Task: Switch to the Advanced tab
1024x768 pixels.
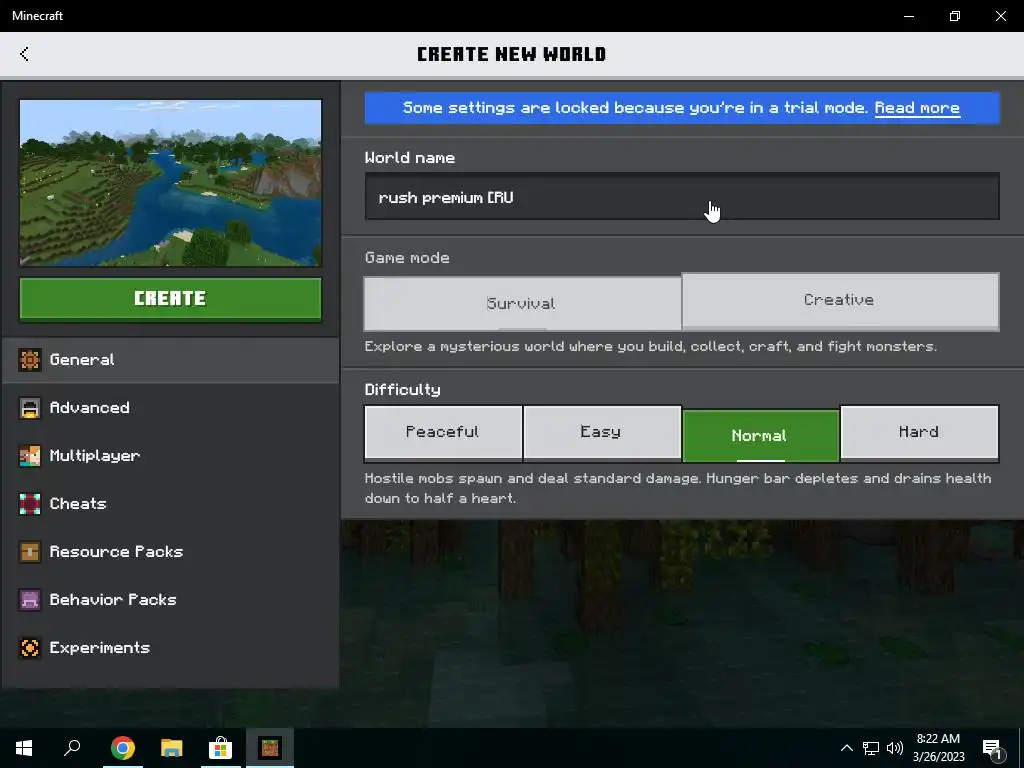Action: click(170, 408)
